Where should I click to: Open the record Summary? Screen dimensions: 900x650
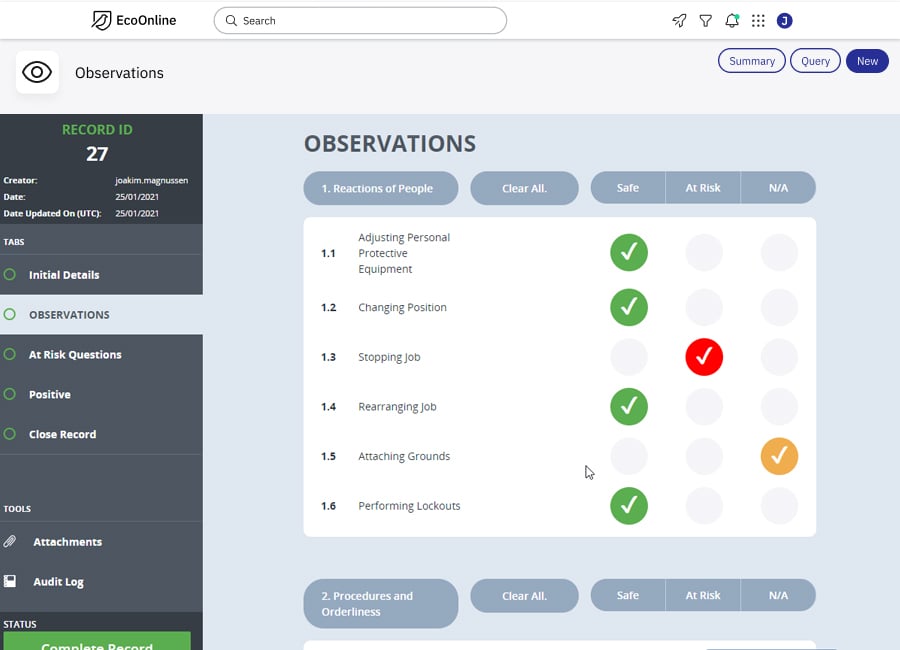(751, 60)
